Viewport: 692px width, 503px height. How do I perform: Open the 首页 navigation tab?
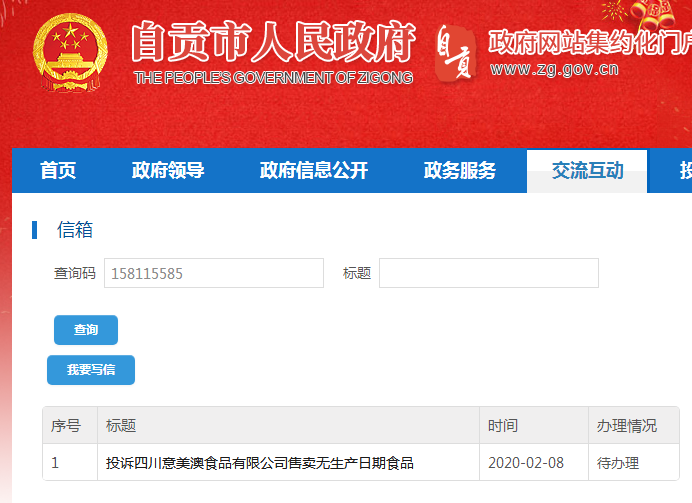[58, 171]
